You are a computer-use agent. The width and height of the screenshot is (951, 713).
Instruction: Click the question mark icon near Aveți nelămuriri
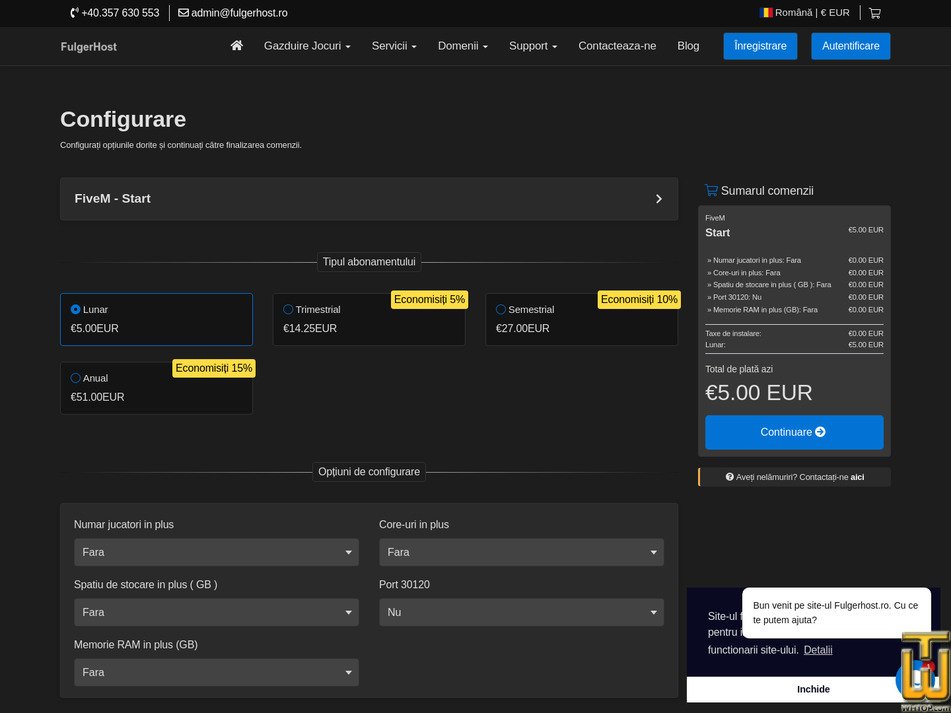tap(731, 477)
